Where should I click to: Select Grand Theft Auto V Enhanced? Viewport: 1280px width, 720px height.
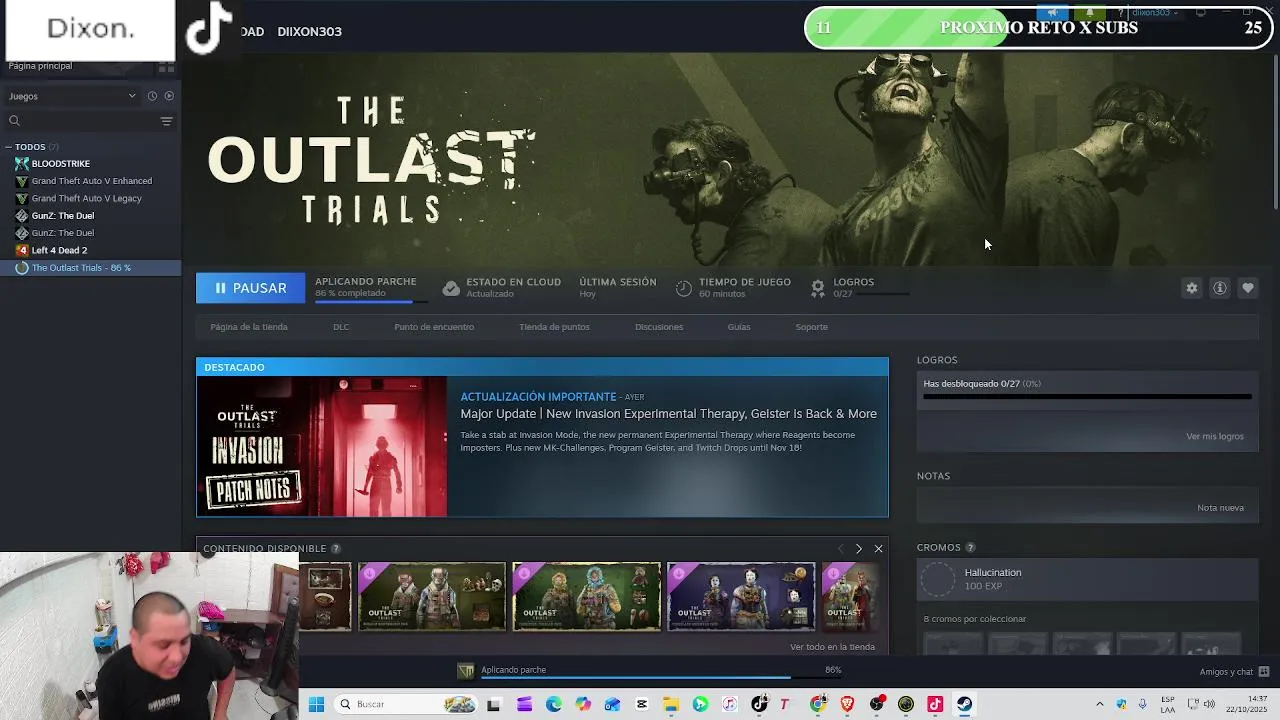tap(91, 181)
